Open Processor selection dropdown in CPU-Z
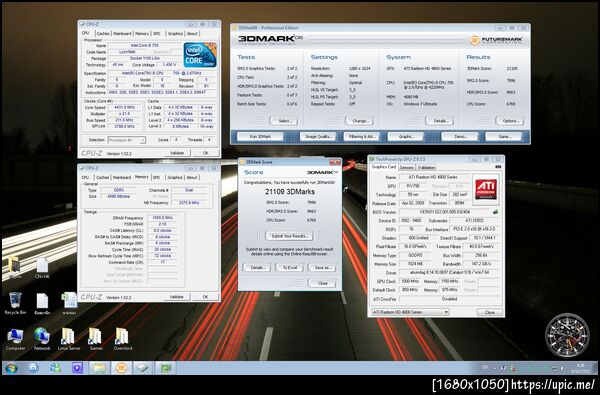Image resolution: width=600 pixels, height=395 pixels. 126,140
